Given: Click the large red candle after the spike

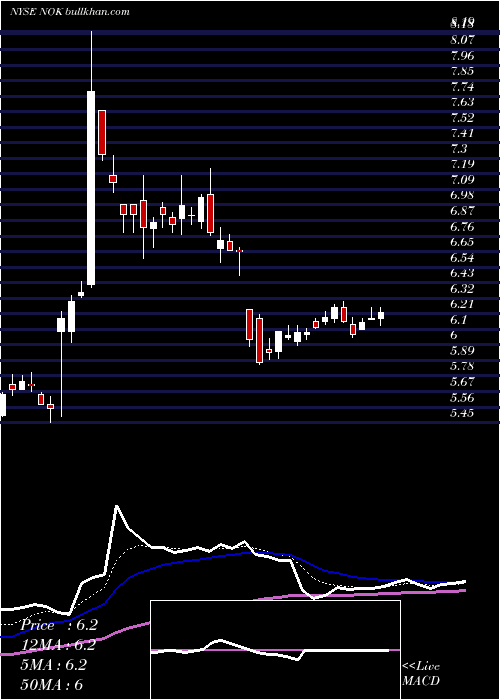Looking at the screenshot, I should (102, 132).
